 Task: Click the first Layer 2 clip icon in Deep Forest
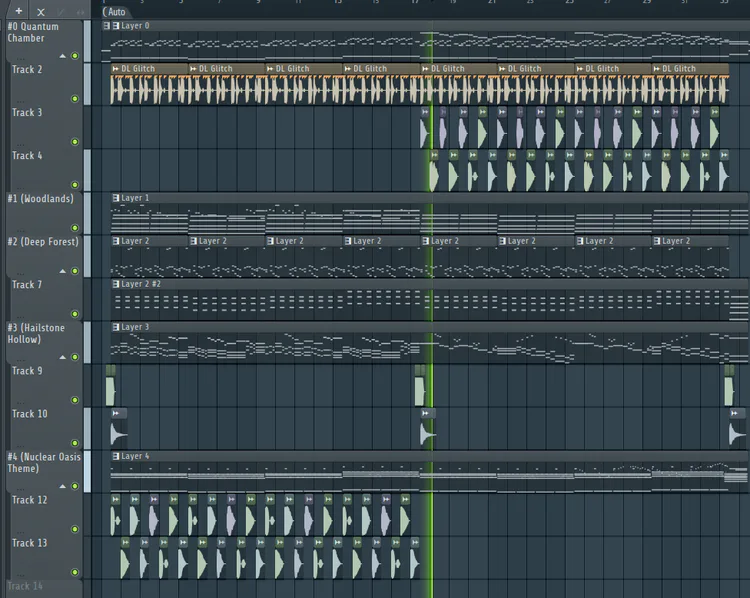coord(116,241)
